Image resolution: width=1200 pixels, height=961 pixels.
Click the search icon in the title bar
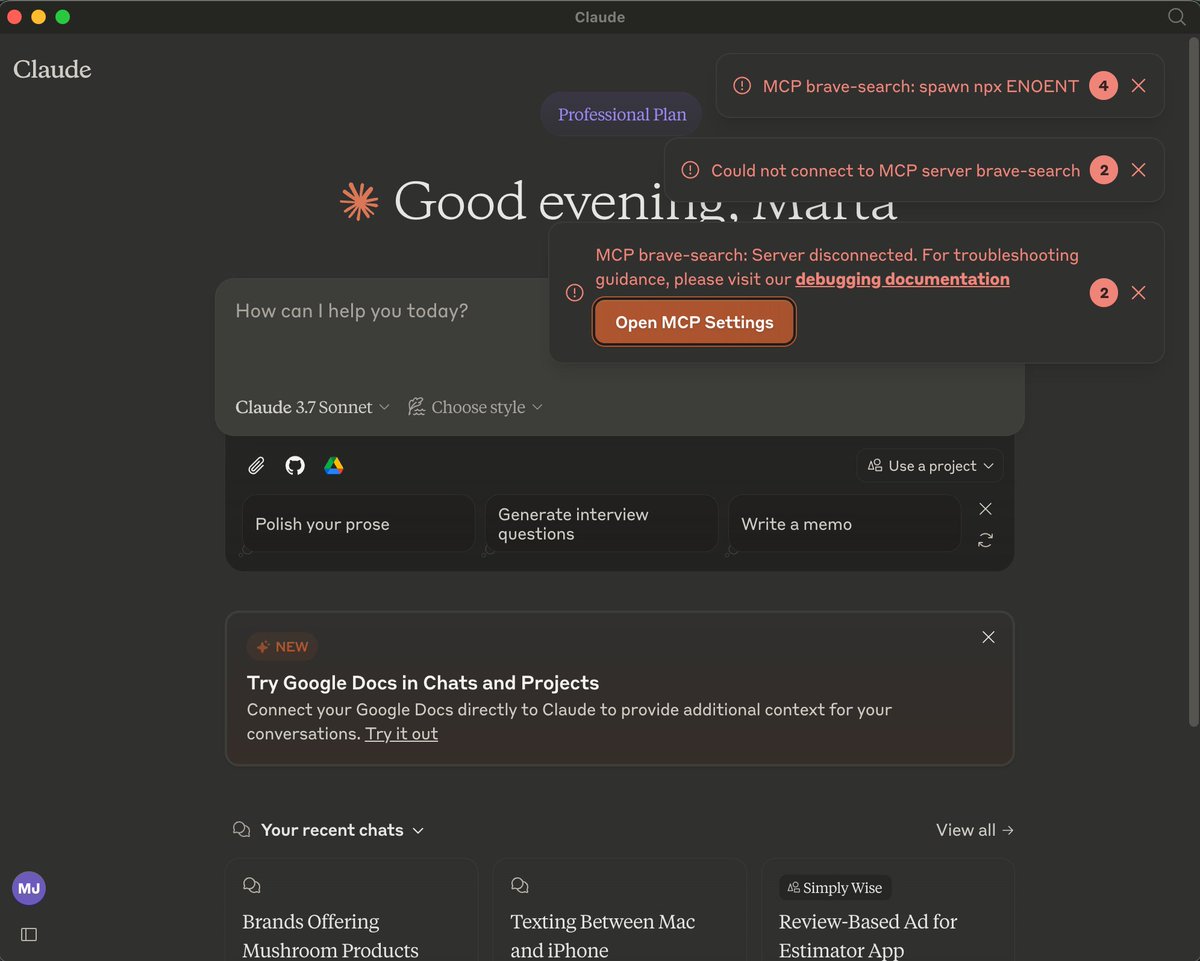[1176, 17]
